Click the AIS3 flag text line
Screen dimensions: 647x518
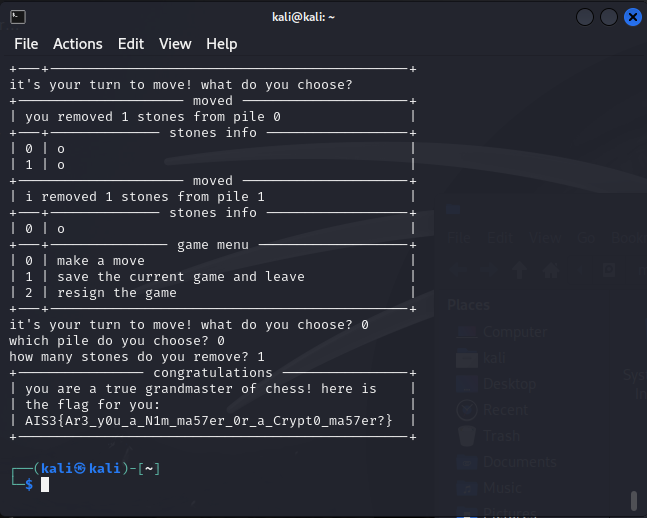[x=209, y=421]
